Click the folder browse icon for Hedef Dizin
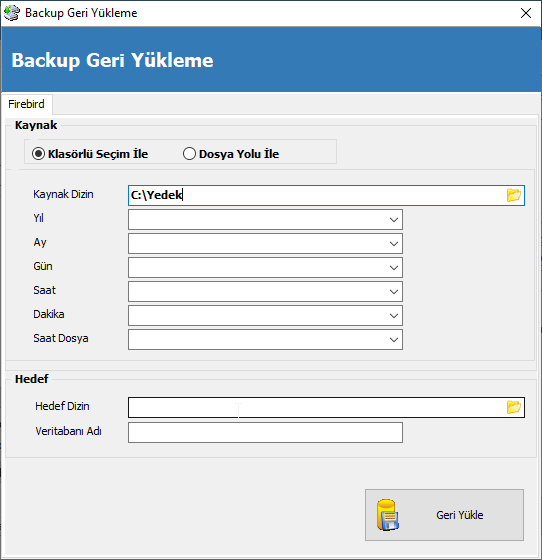The width and height of the screenshot is (542, 560). coord(513,407)
